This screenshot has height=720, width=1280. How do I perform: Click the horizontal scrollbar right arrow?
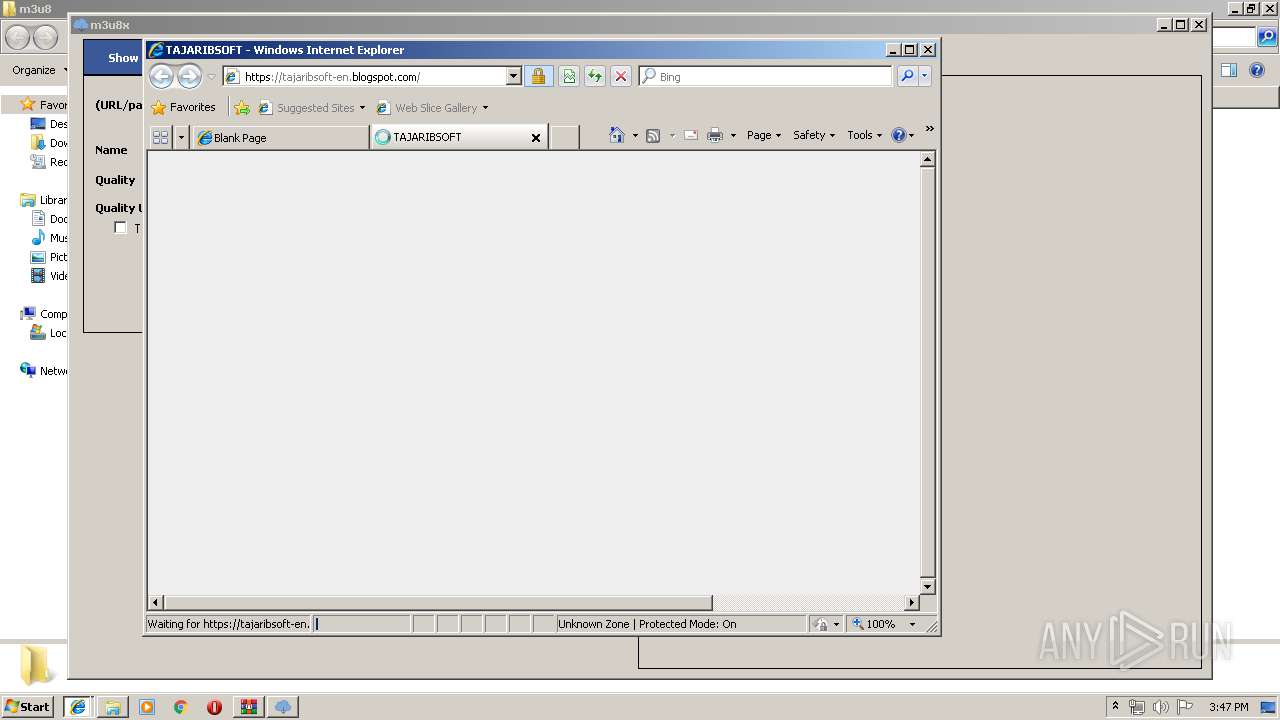click(911, 603)
